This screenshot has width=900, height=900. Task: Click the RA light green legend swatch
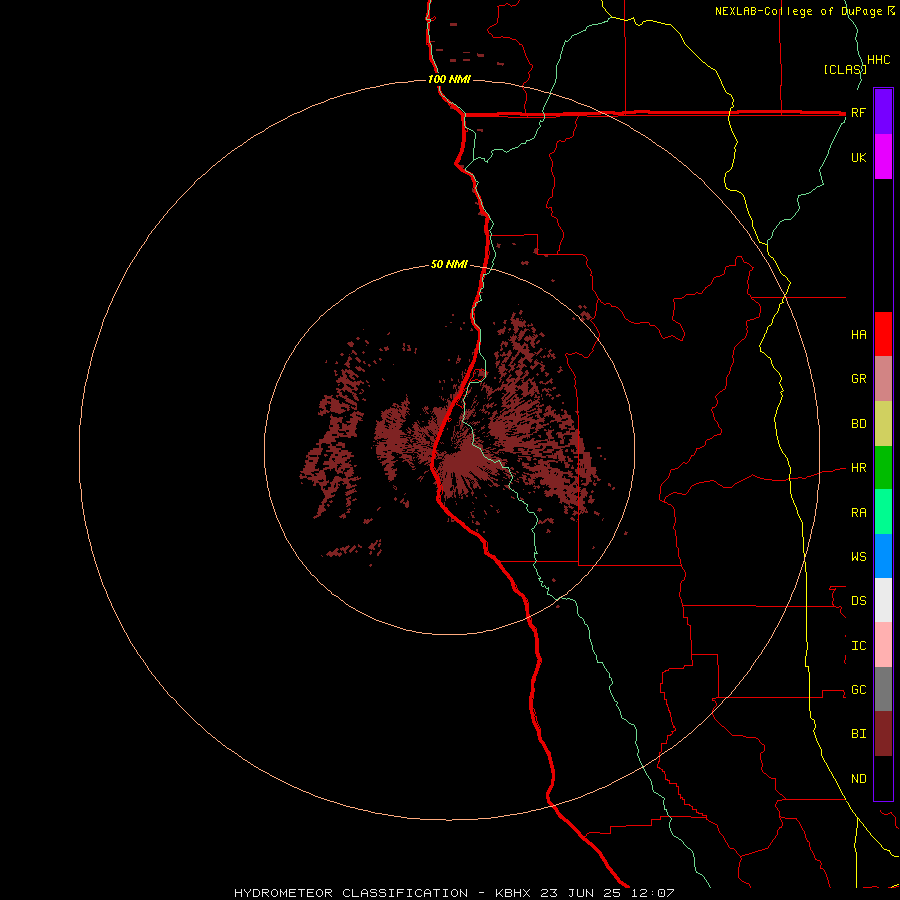click(x=883, y=512)
